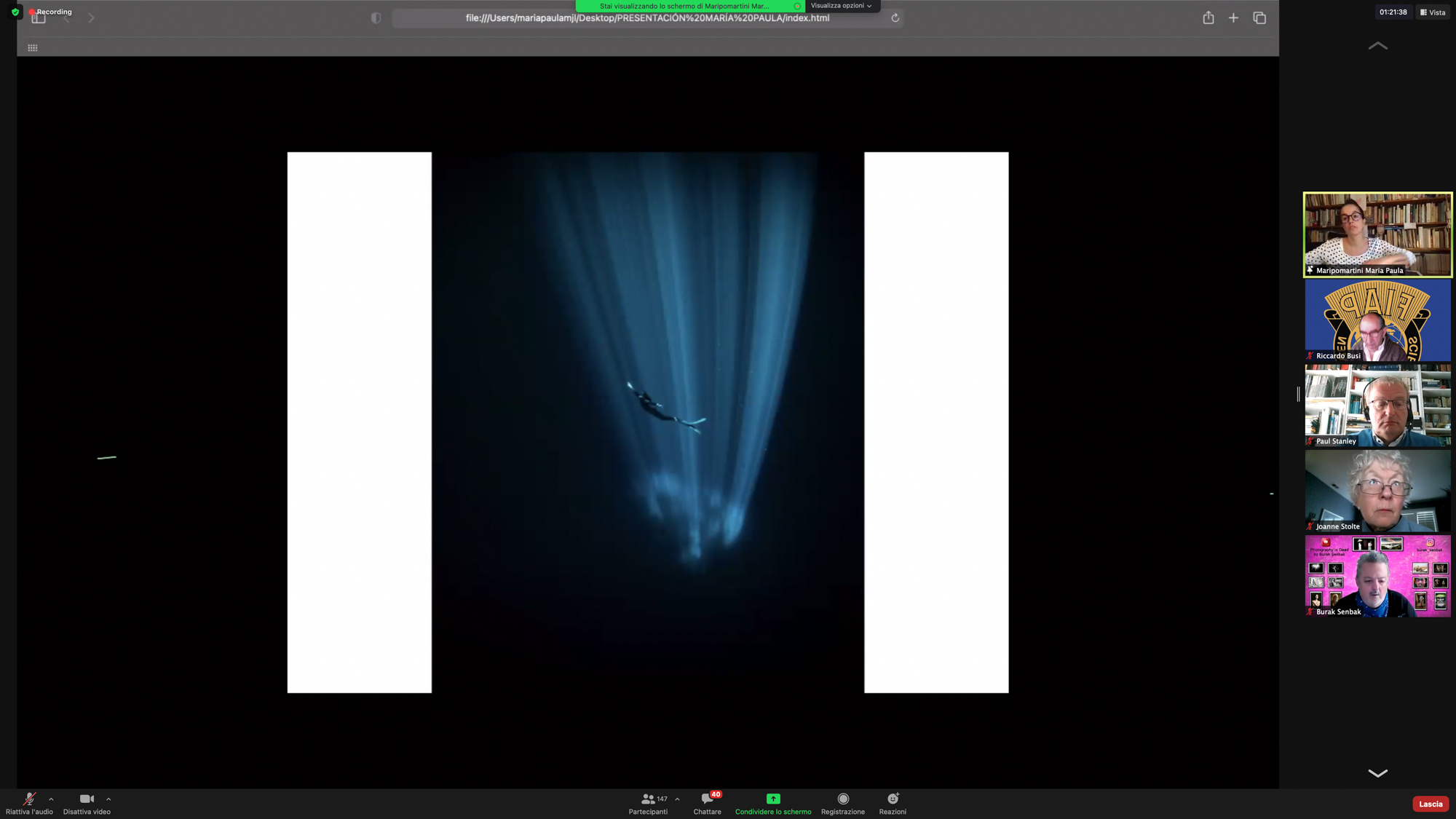Expand video options arrow beside camera
This screenshot has width=1456, height=819.
pos(108,799)
